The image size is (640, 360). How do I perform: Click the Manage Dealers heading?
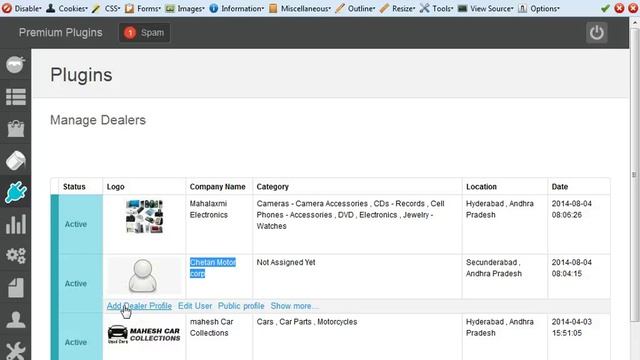pyautogui.click(x=98, y=120)
